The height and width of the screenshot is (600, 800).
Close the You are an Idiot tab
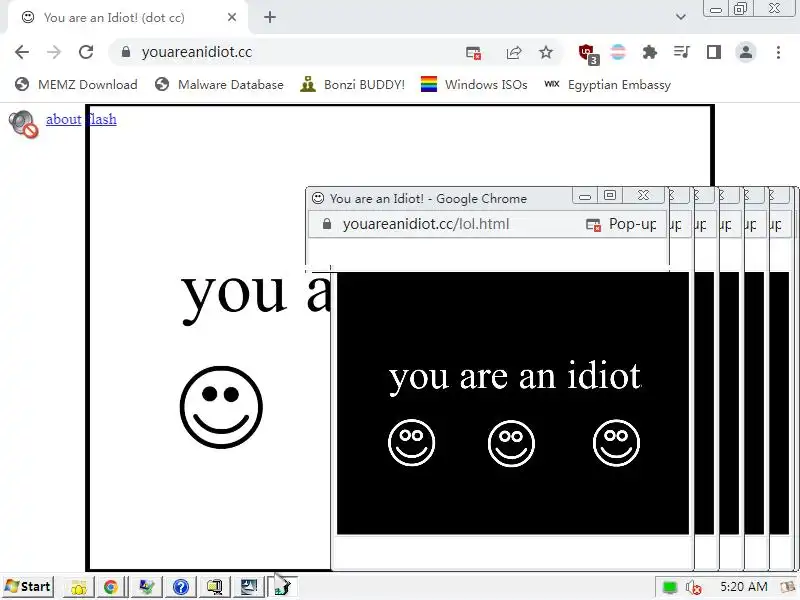pyautogui.click(x=232, y=17)
